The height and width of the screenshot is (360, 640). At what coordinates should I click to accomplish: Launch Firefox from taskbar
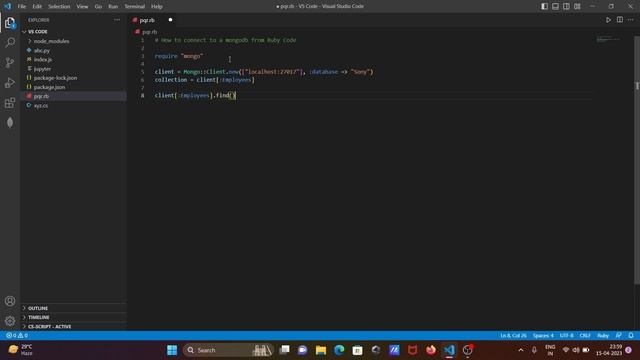[431, 350]
